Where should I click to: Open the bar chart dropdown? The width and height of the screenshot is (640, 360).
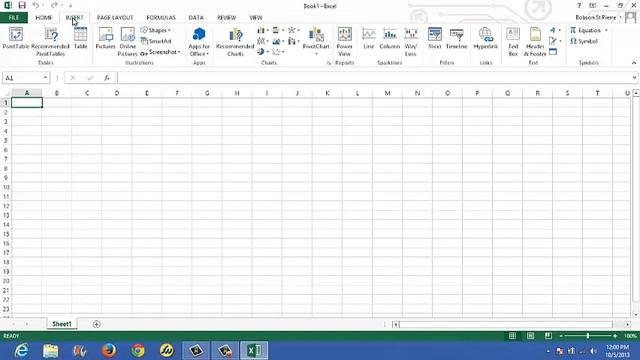point(278,30)
